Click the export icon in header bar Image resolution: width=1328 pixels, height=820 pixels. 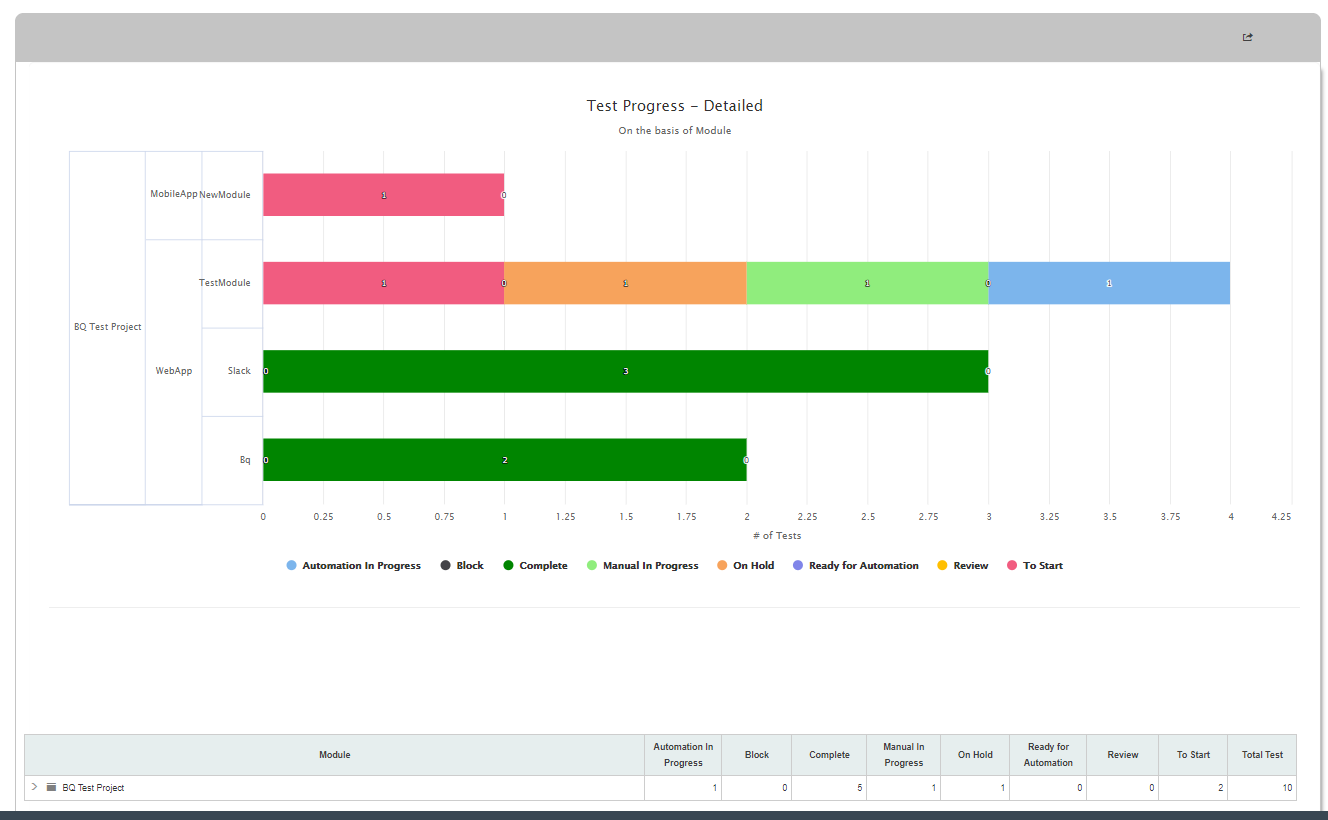pos(1247,37)
